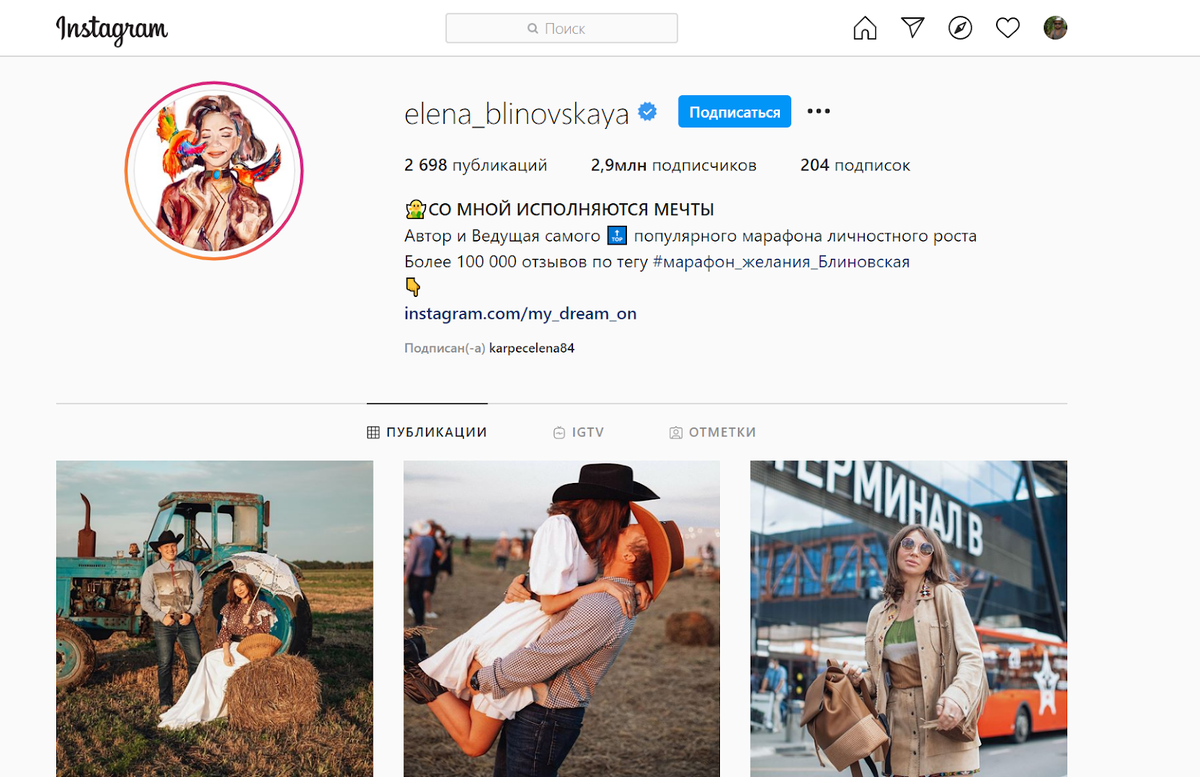1200x777 pixels.
Task: Click the Подписаться button
Action: (734, 112)
